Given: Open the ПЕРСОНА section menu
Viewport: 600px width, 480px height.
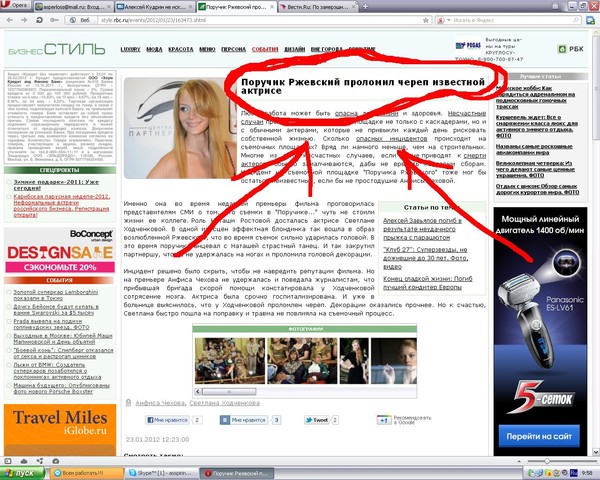Looking at the screenshot, I should tap(233, 49).
